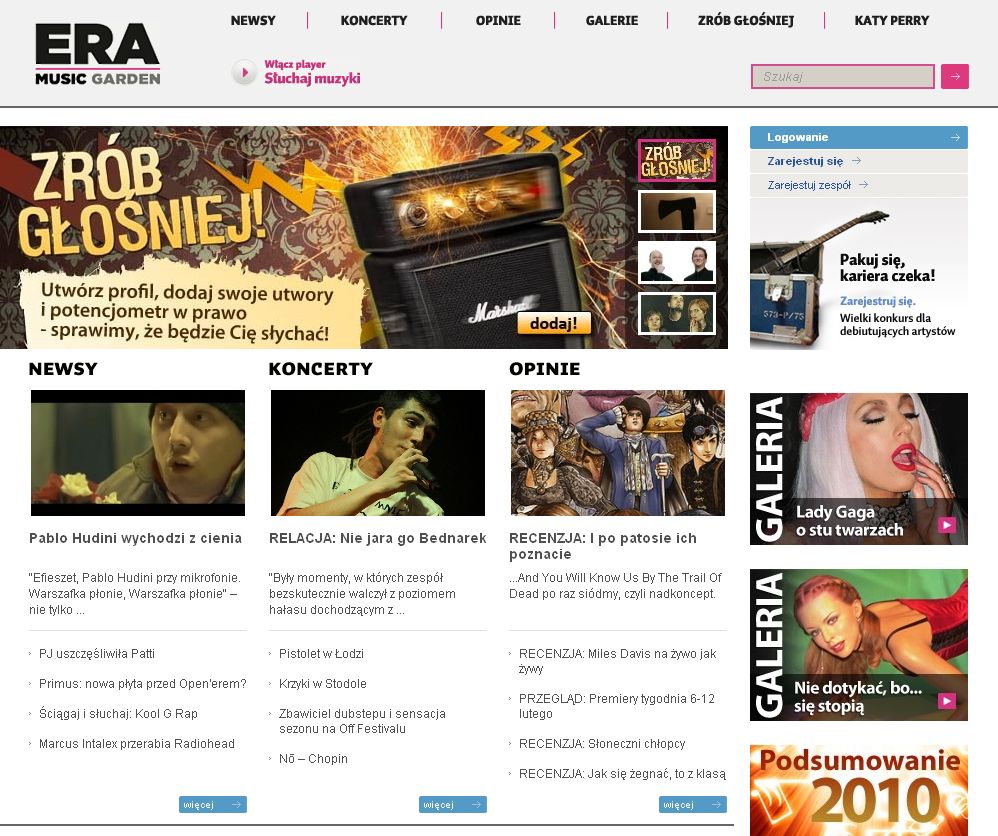
Task: Select the two men banner thumbnail
Action: pyautogui.click(x=677, y=262)
